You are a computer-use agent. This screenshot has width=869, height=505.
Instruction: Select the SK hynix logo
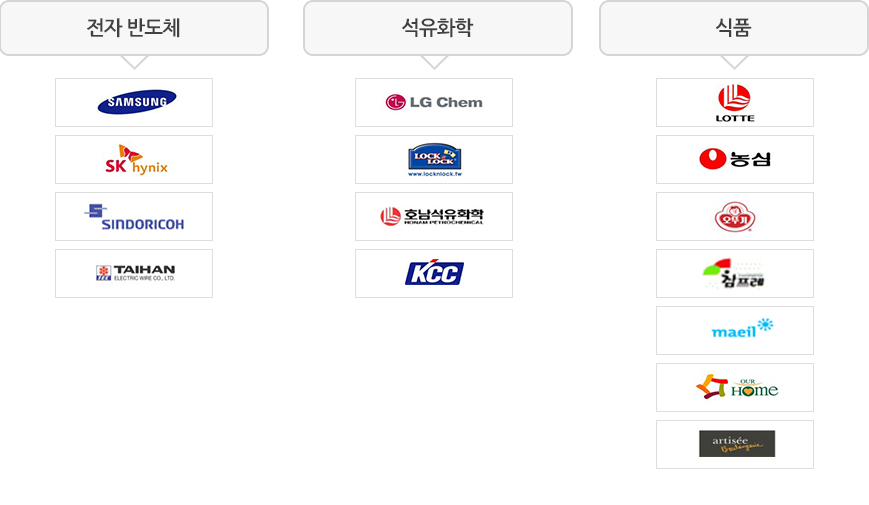pos(134,159)
